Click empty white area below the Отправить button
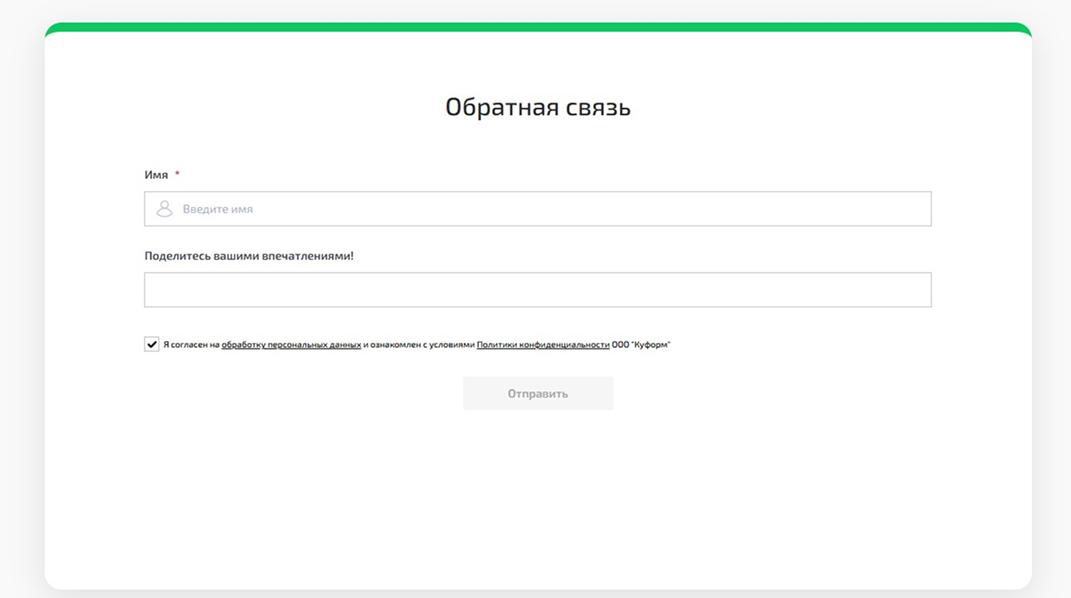 click(x=537, y=490)
